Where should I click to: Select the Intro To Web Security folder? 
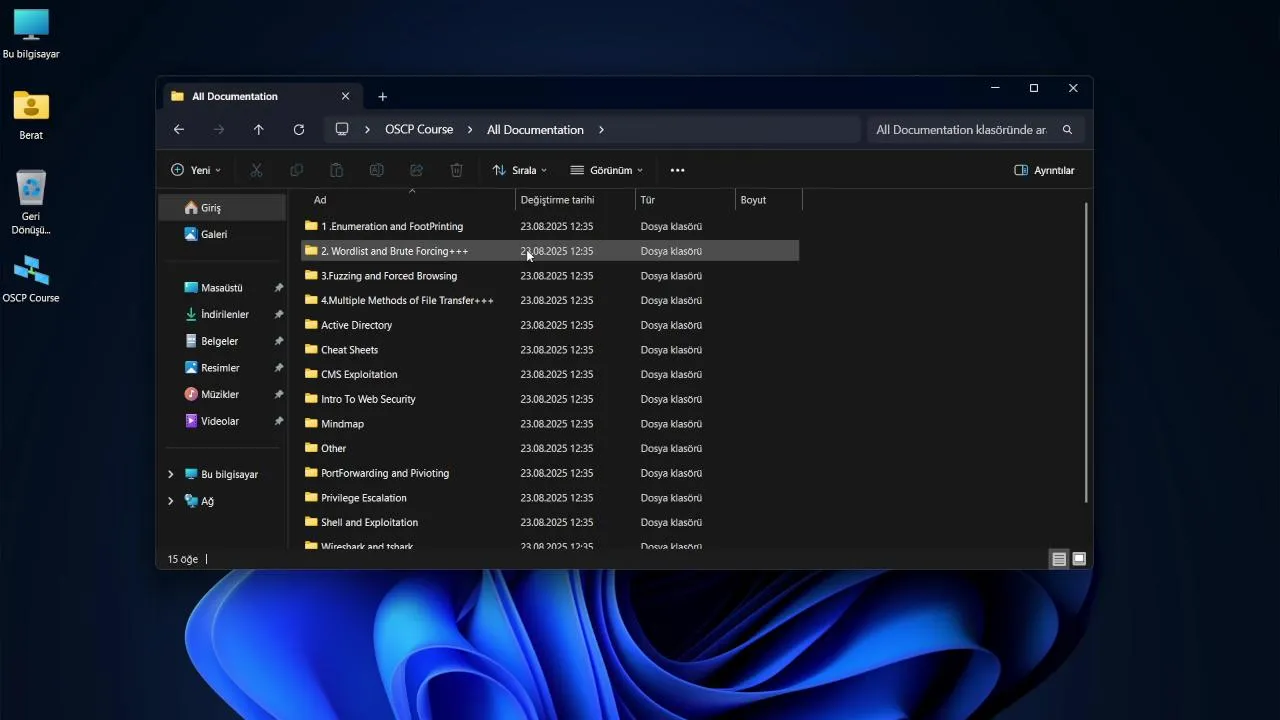(550, 399)
